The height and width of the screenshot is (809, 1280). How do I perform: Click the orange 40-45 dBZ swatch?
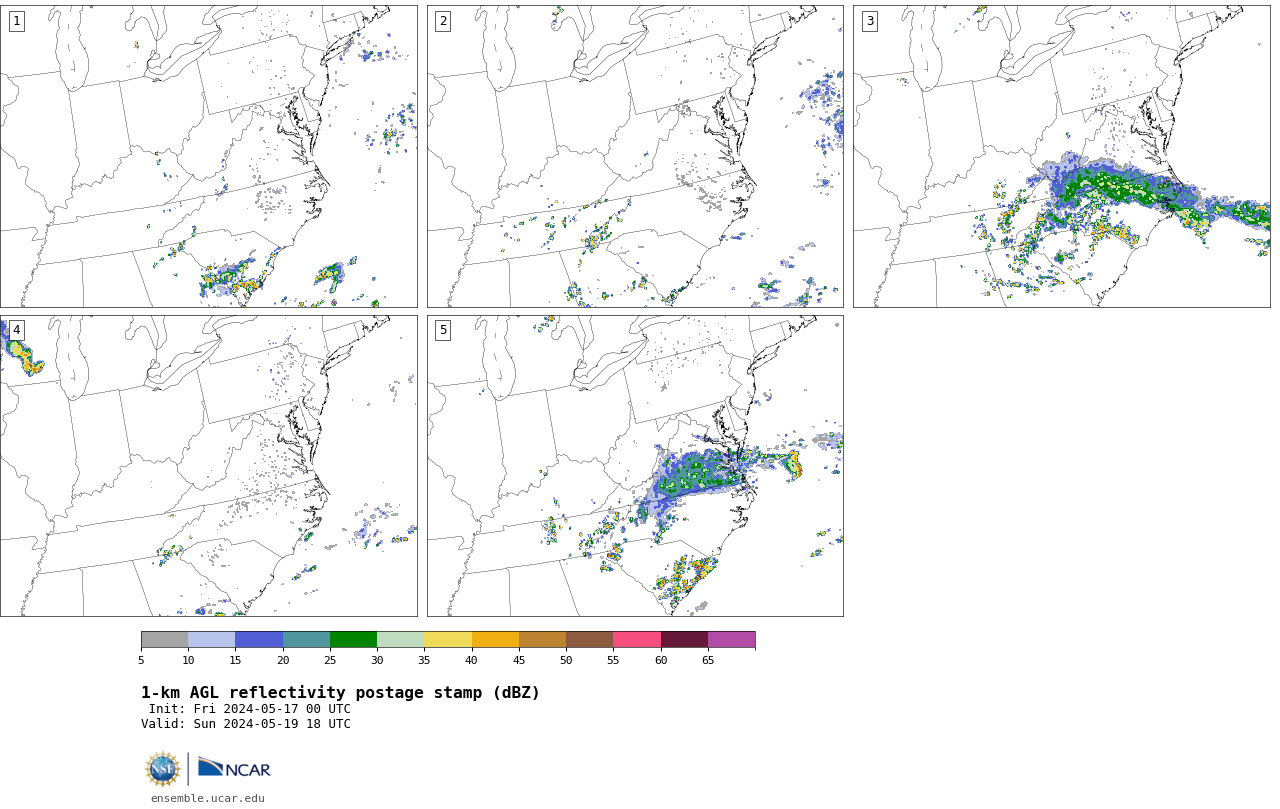(x=495, y=640)
